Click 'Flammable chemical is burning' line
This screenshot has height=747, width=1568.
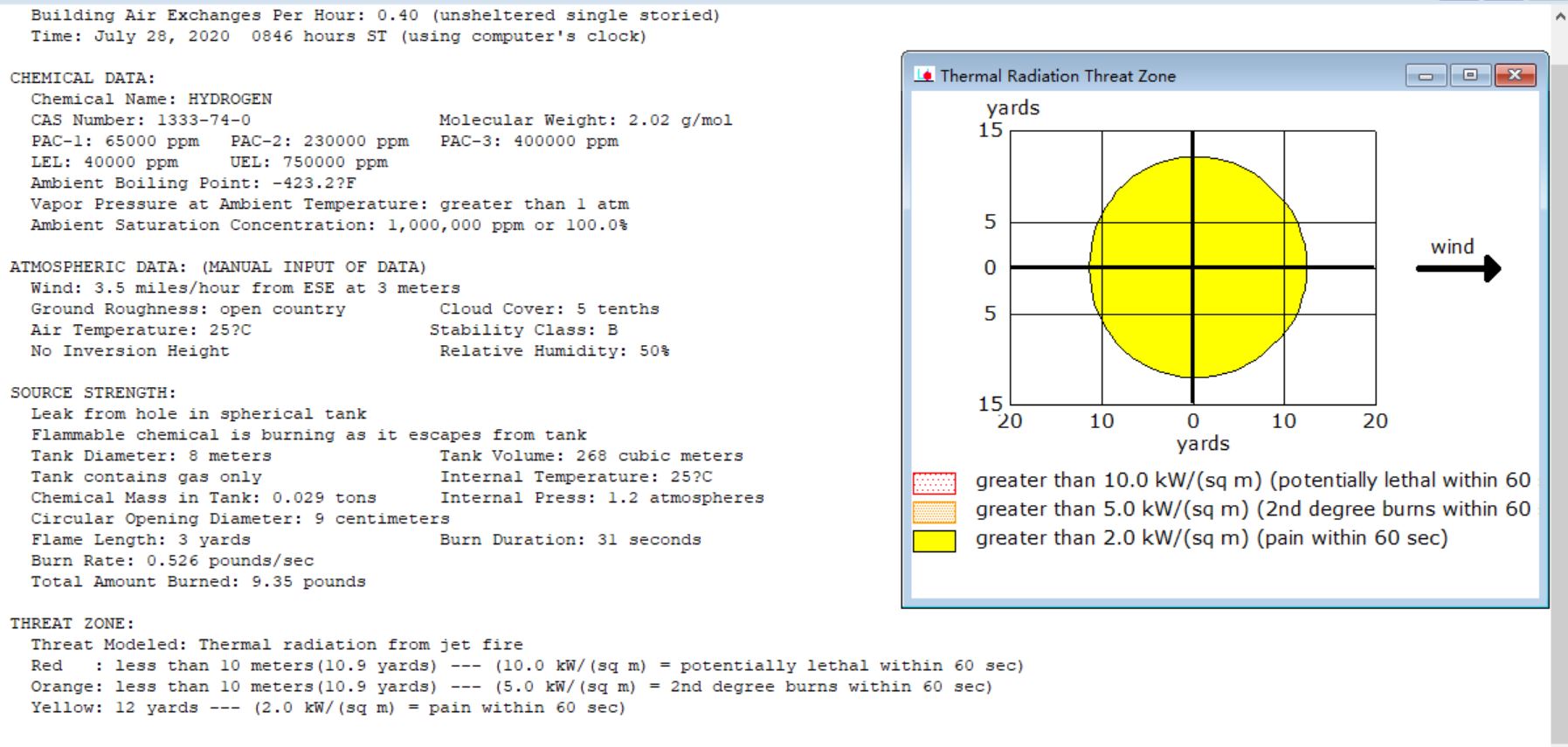point(309,434)
